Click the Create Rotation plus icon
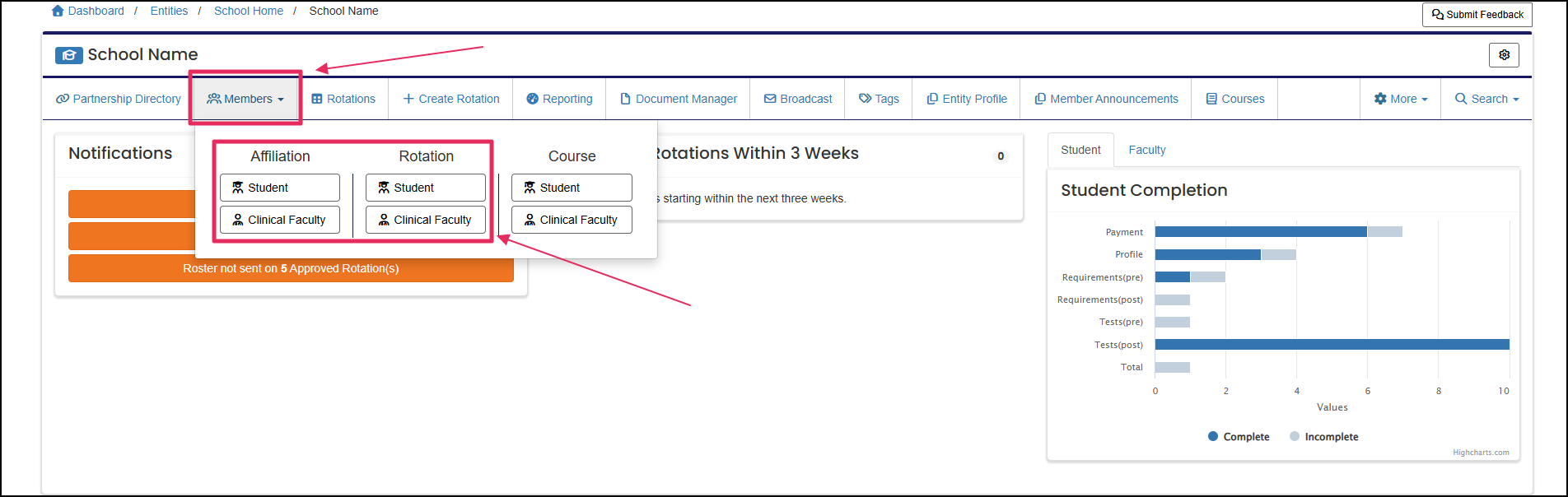Screen dimensions: 1568x497 [x=408, y=99]
